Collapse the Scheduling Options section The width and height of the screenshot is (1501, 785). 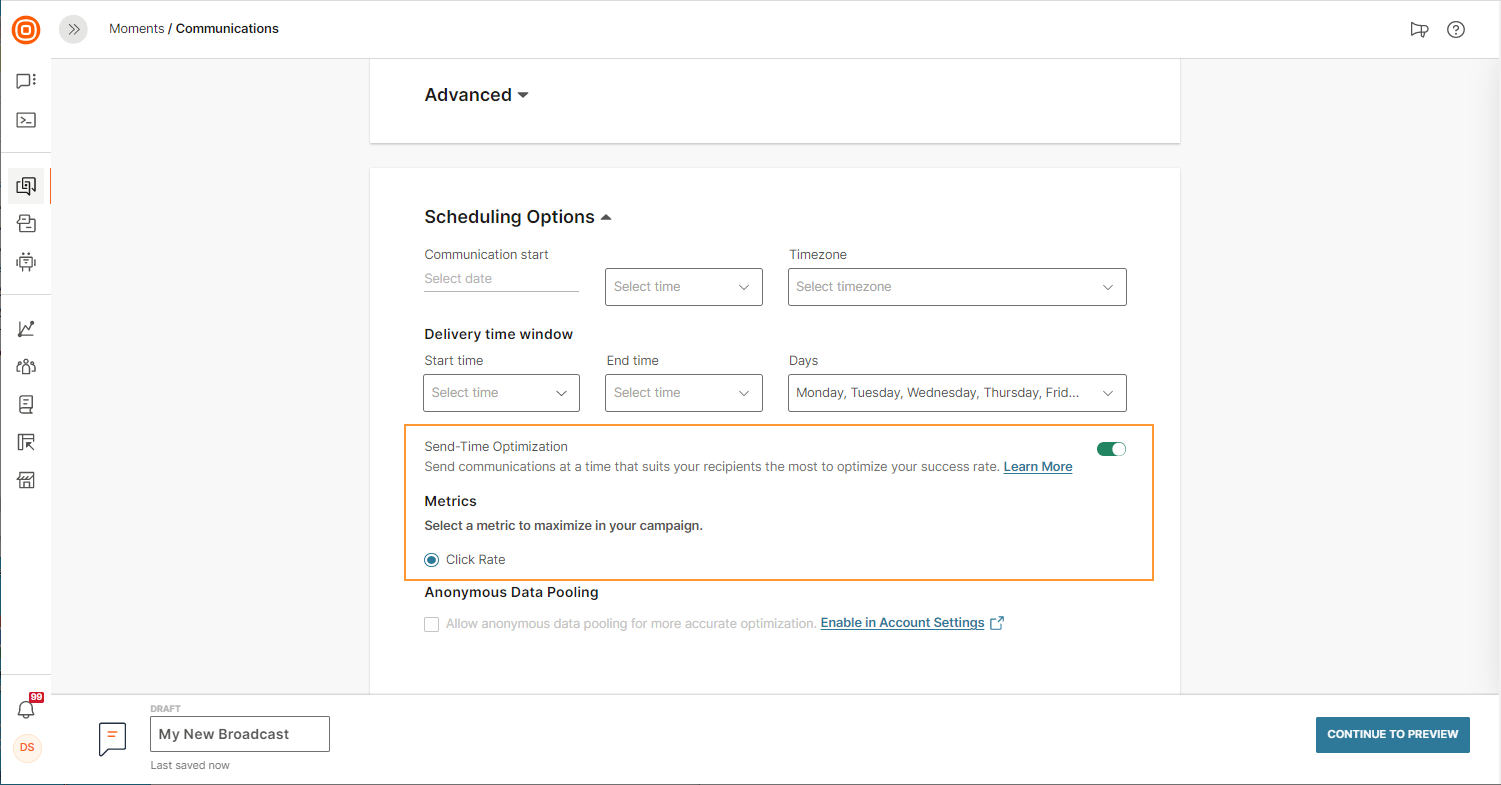pos(517,217)
